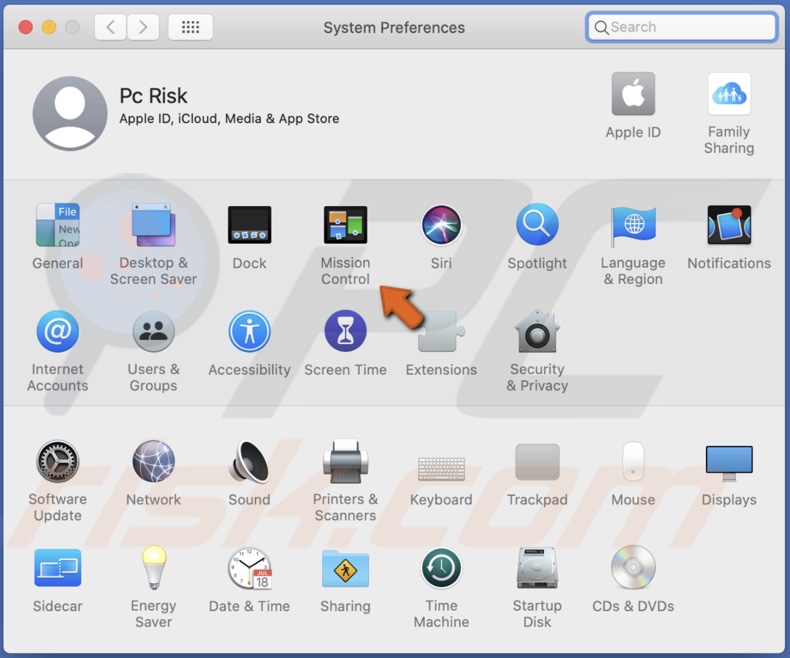Open Spotlight settings
Image resolution: width=790 pixels, height=658 pixels.
coord(537,227)
